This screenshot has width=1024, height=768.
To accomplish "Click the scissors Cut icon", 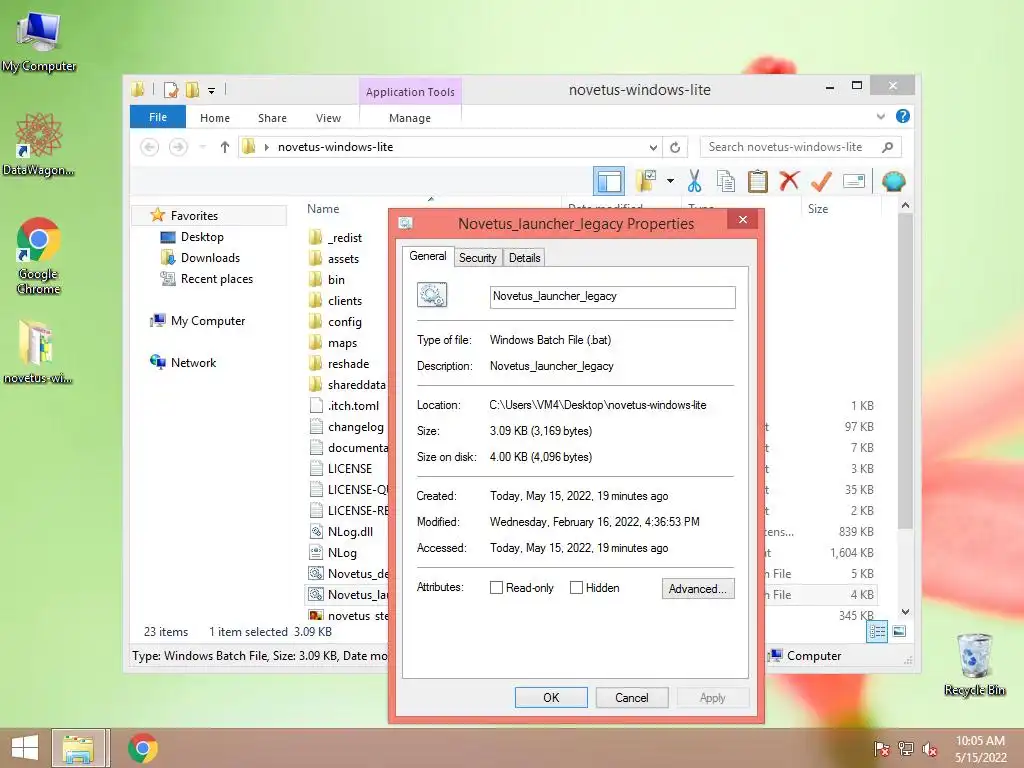I will point(694,182).
